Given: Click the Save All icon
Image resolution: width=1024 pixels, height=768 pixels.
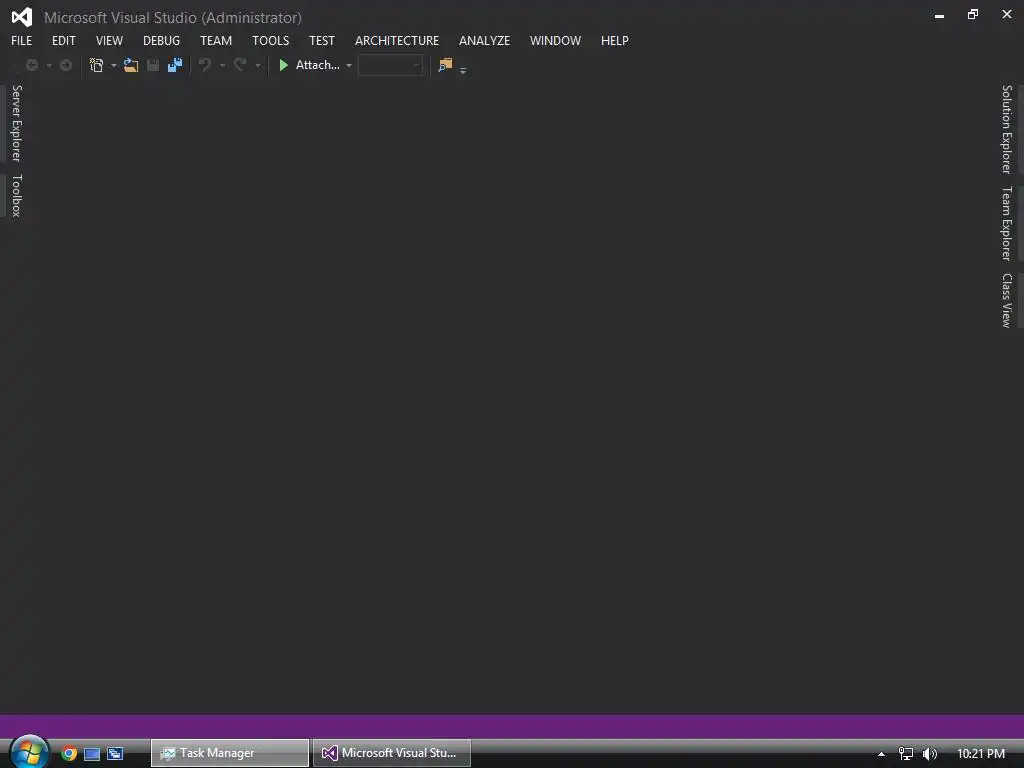Looking at the screenshot, I should (175, 65).
